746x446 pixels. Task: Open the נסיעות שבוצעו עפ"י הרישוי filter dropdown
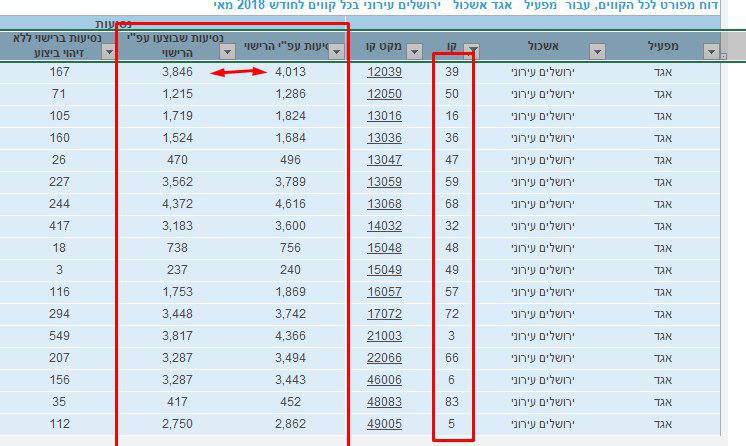coord(225,52)
